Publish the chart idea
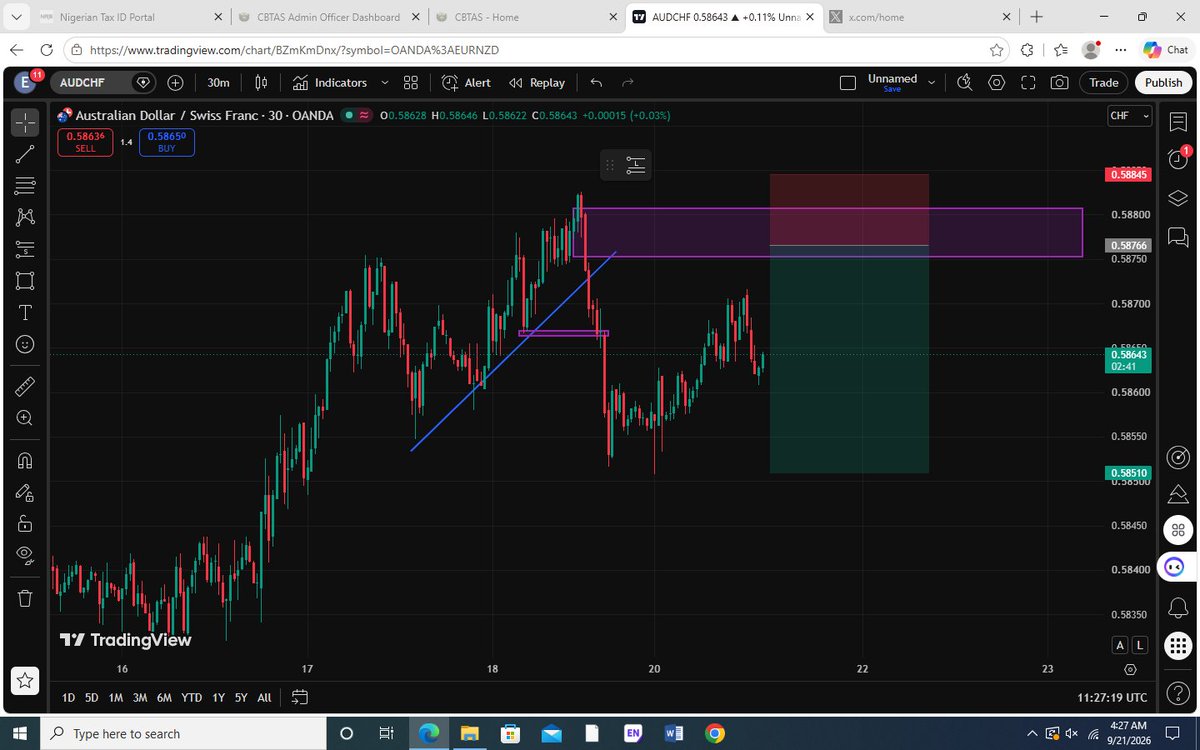The width and height of the screenshot is (1200, 750). [x=1163, y=83]
